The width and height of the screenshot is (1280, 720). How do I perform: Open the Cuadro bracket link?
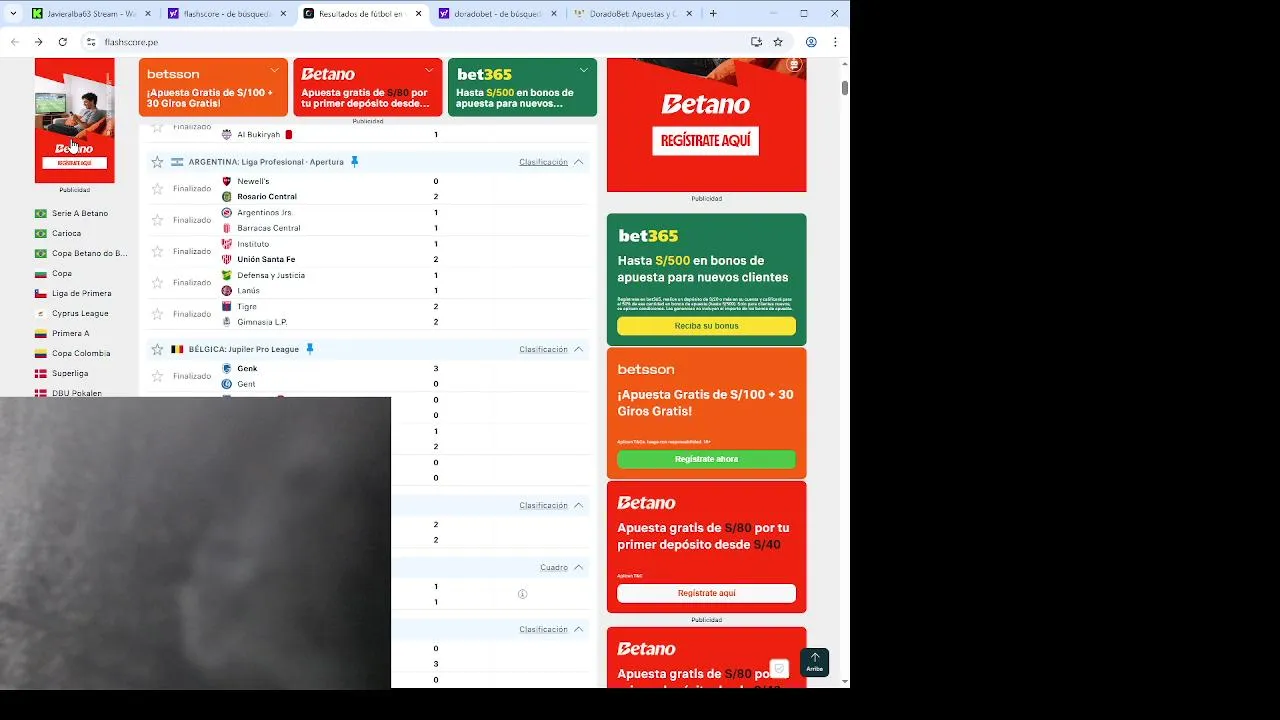pyautogui.click(x=554, y=567)
